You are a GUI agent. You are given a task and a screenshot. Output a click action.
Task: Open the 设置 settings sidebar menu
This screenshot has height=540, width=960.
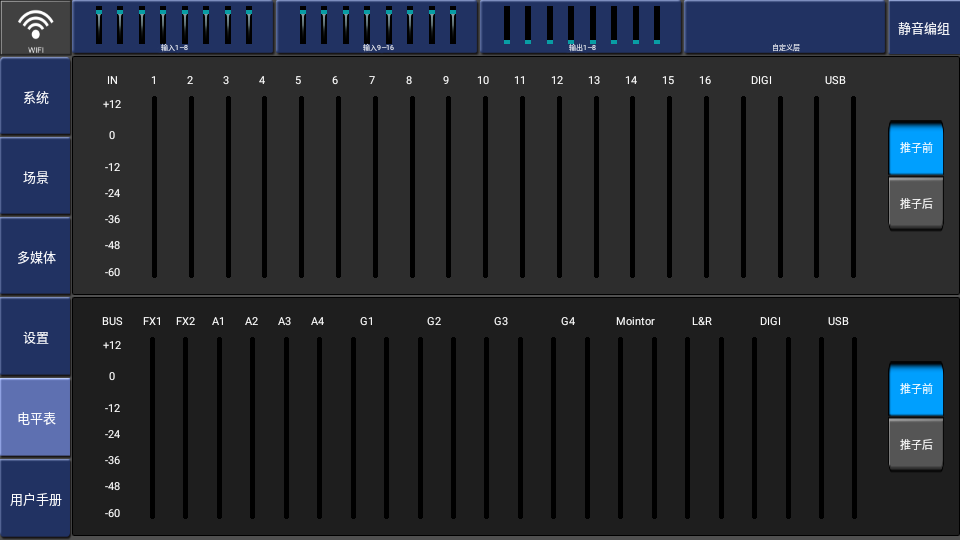[36, 337]
